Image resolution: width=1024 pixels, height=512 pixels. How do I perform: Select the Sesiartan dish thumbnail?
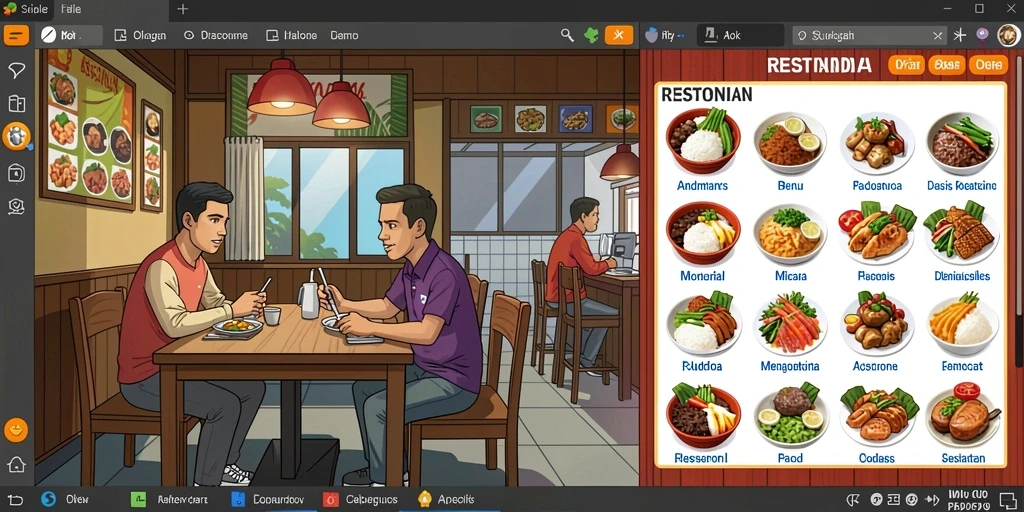pyautogui.click(x=962, y=413)
